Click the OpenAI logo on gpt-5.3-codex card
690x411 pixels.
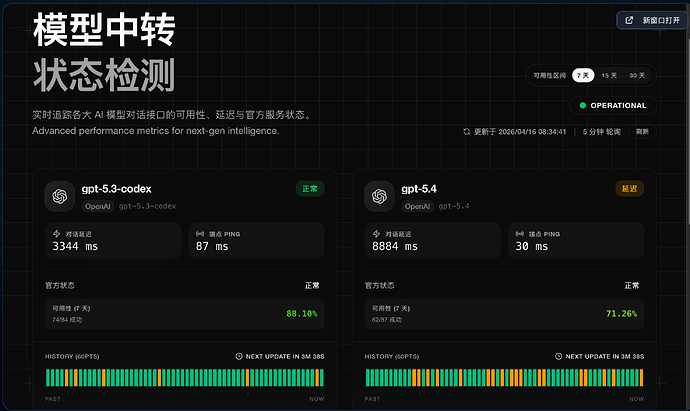pos(60,196)
